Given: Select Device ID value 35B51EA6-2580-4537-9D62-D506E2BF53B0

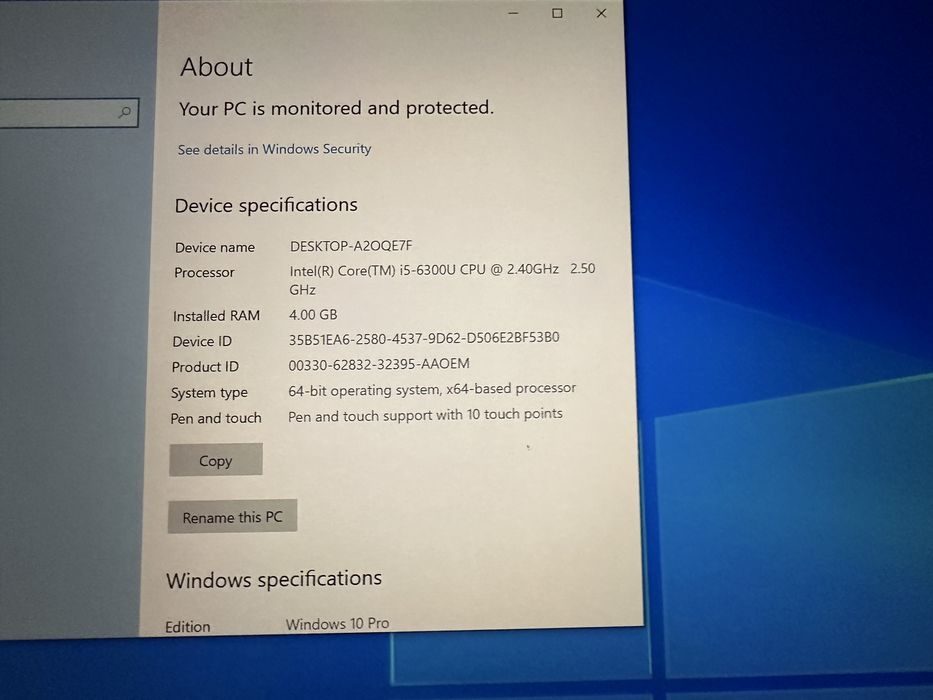Looking at the screenshot, I should pyautogui.click(x=424, y=338).
